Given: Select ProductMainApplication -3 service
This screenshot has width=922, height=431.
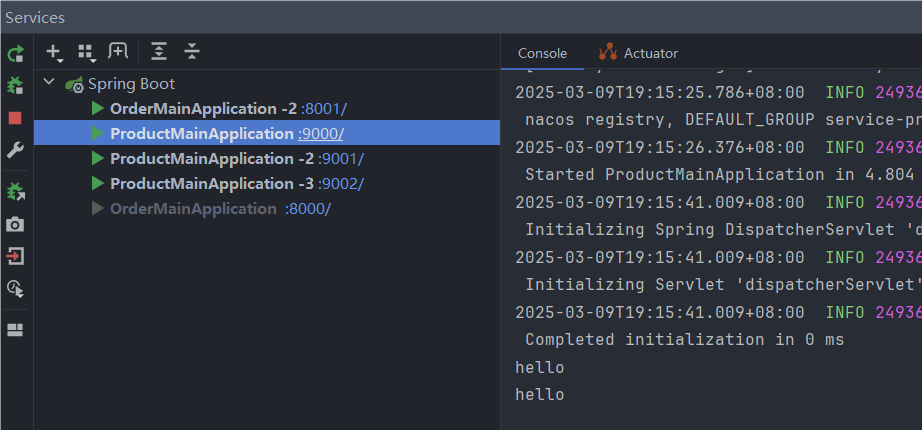Looking at the screenshot, I should (212, 184).
